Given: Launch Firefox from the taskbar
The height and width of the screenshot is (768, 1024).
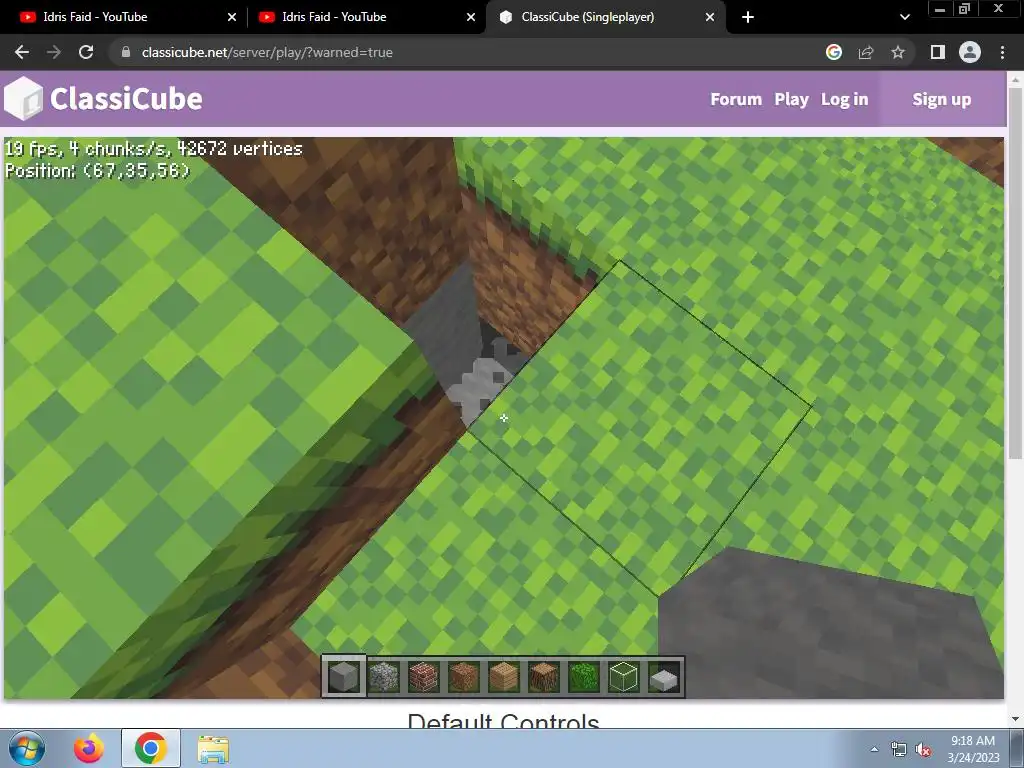Looking at the screenshot, I should coord(89,748).
